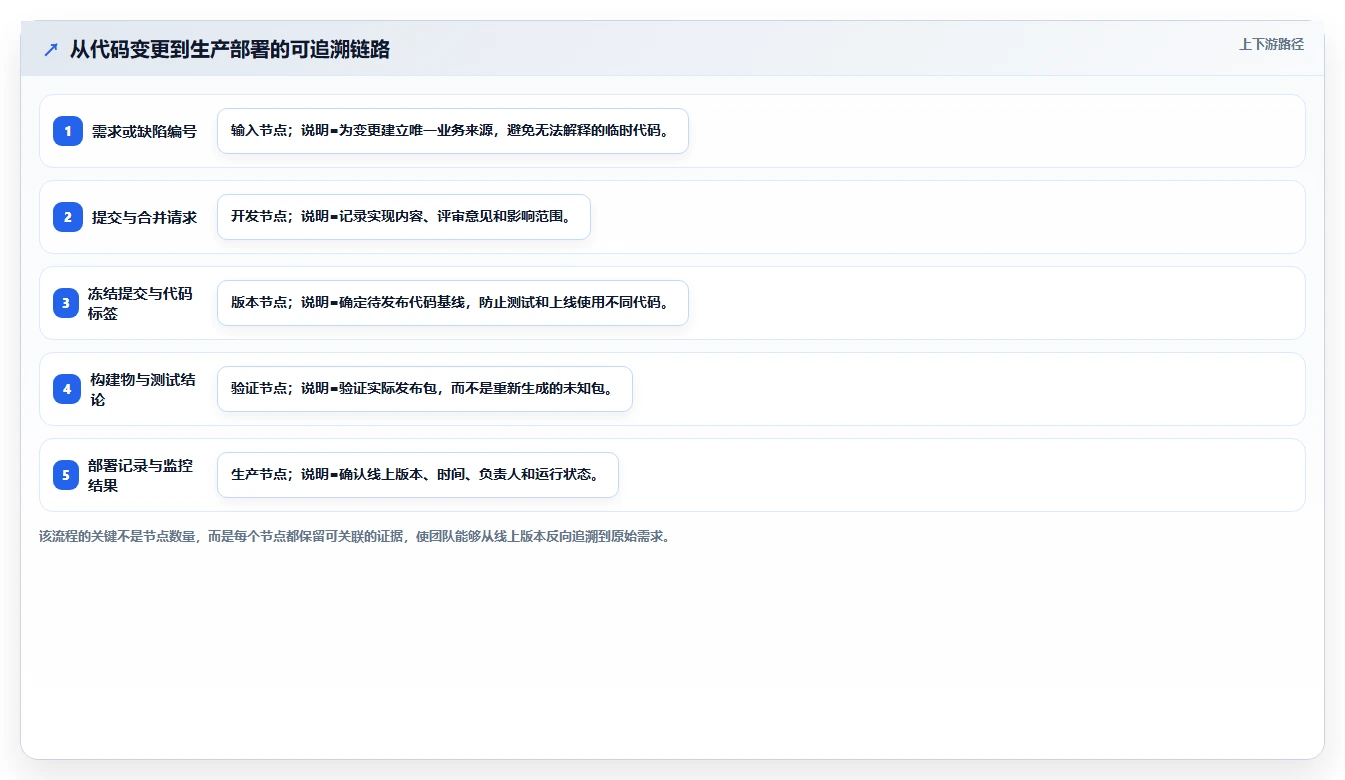This screenshot has width=1345, height=780.
Task: Click the 冻结提交与代码标签 step label
Action: pos(140,303)
